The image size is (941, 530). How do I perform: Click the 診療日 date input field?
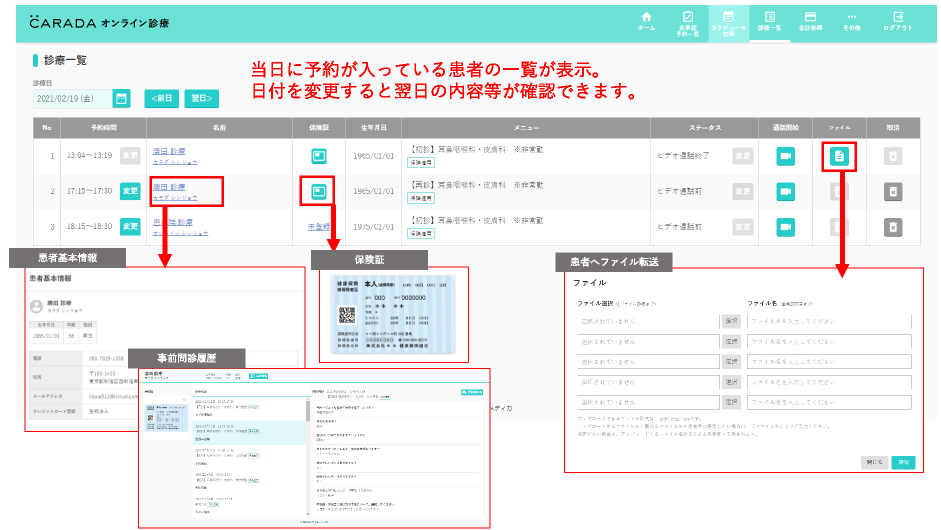tap(71, 99)
